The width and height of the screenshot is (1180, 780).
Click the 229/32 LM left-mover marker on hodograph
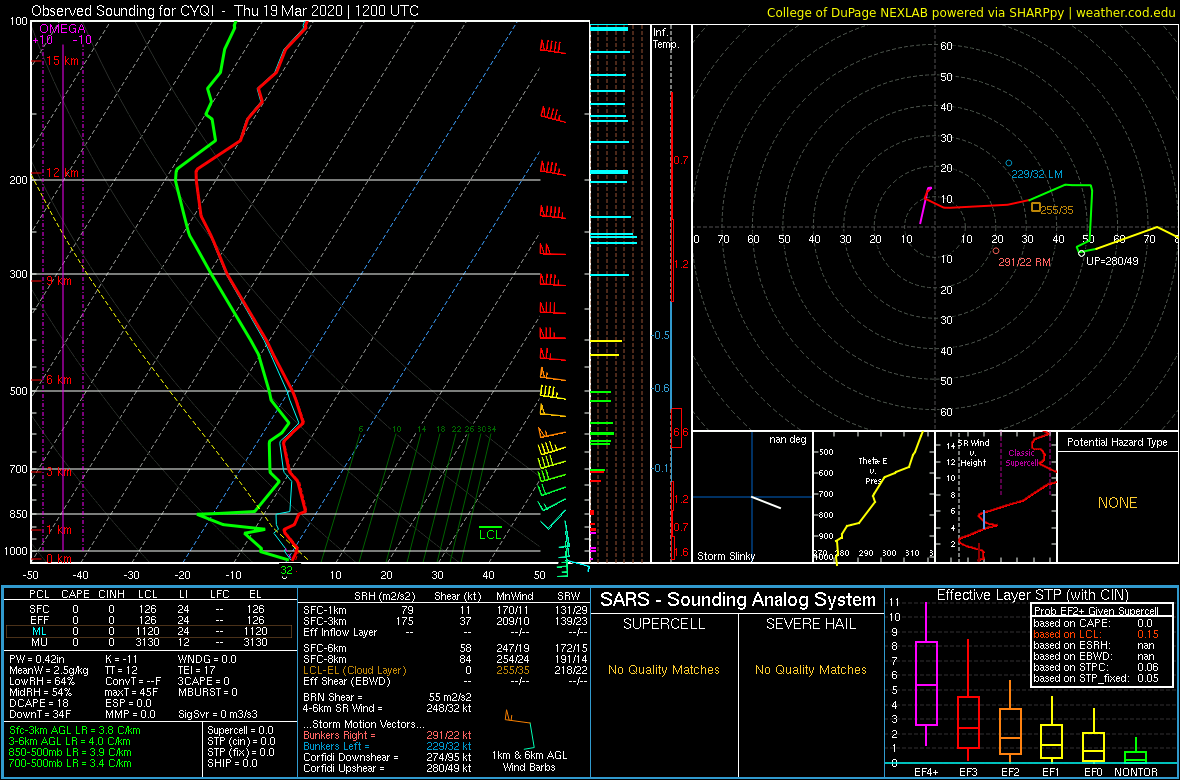point(1009,163)
